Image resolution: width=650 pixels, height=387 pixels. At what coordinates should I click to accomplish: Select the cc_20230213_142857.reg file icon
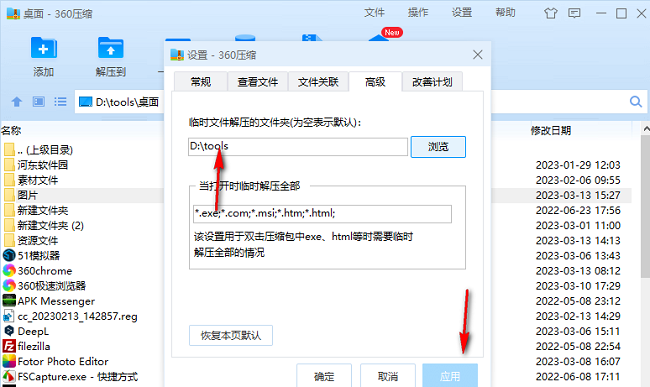tap(9, 316)
